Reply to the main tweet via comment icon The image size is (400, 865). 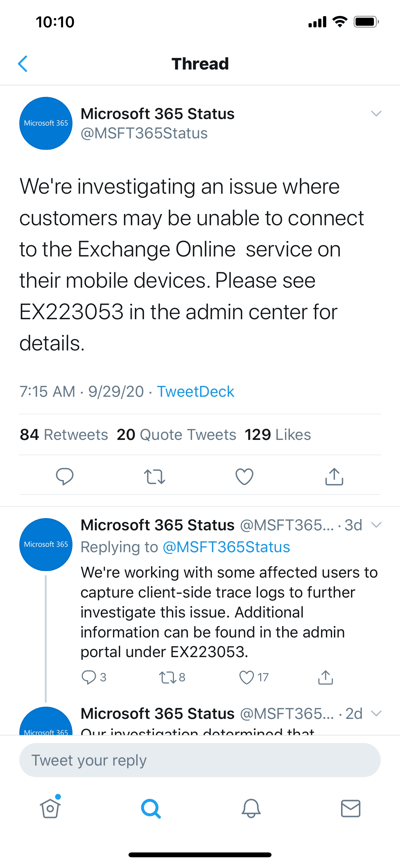pyautogui.click(x=65, y=476)
